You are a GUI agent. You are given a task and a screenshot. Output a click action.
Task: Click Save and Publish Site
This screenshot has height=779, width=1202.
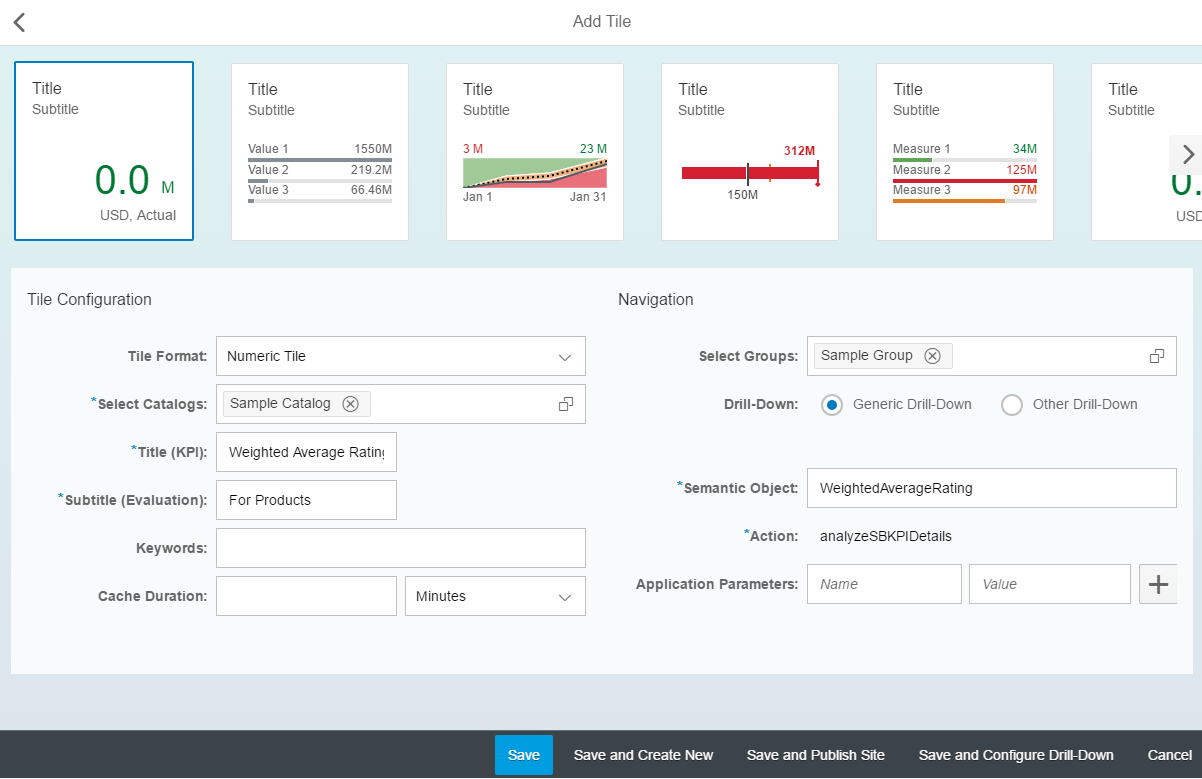click(815, 755)
